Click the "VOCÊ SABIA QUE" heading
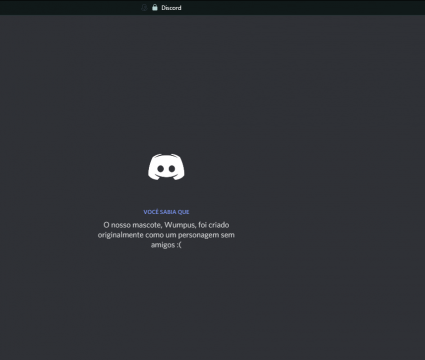 click(x=166, y=212)
